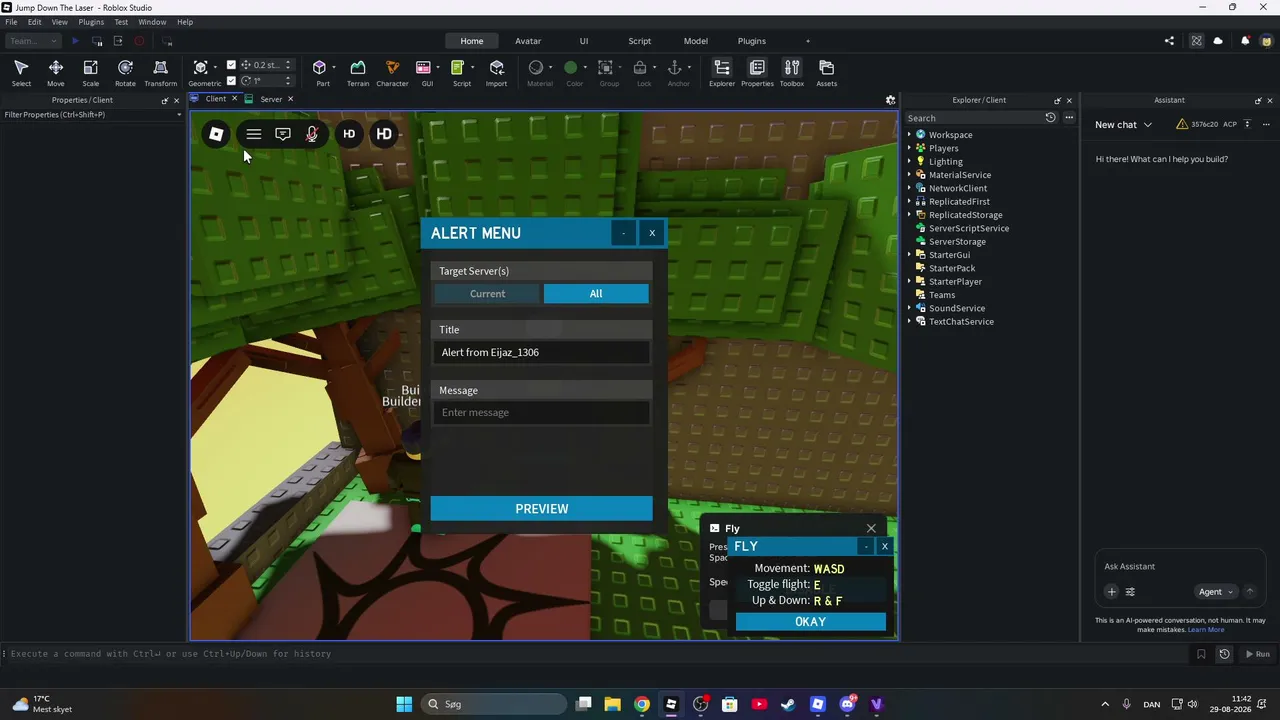Click the PREVIEW button in Alert Menu
The image size is (1280, 720).
click(542, 509)
